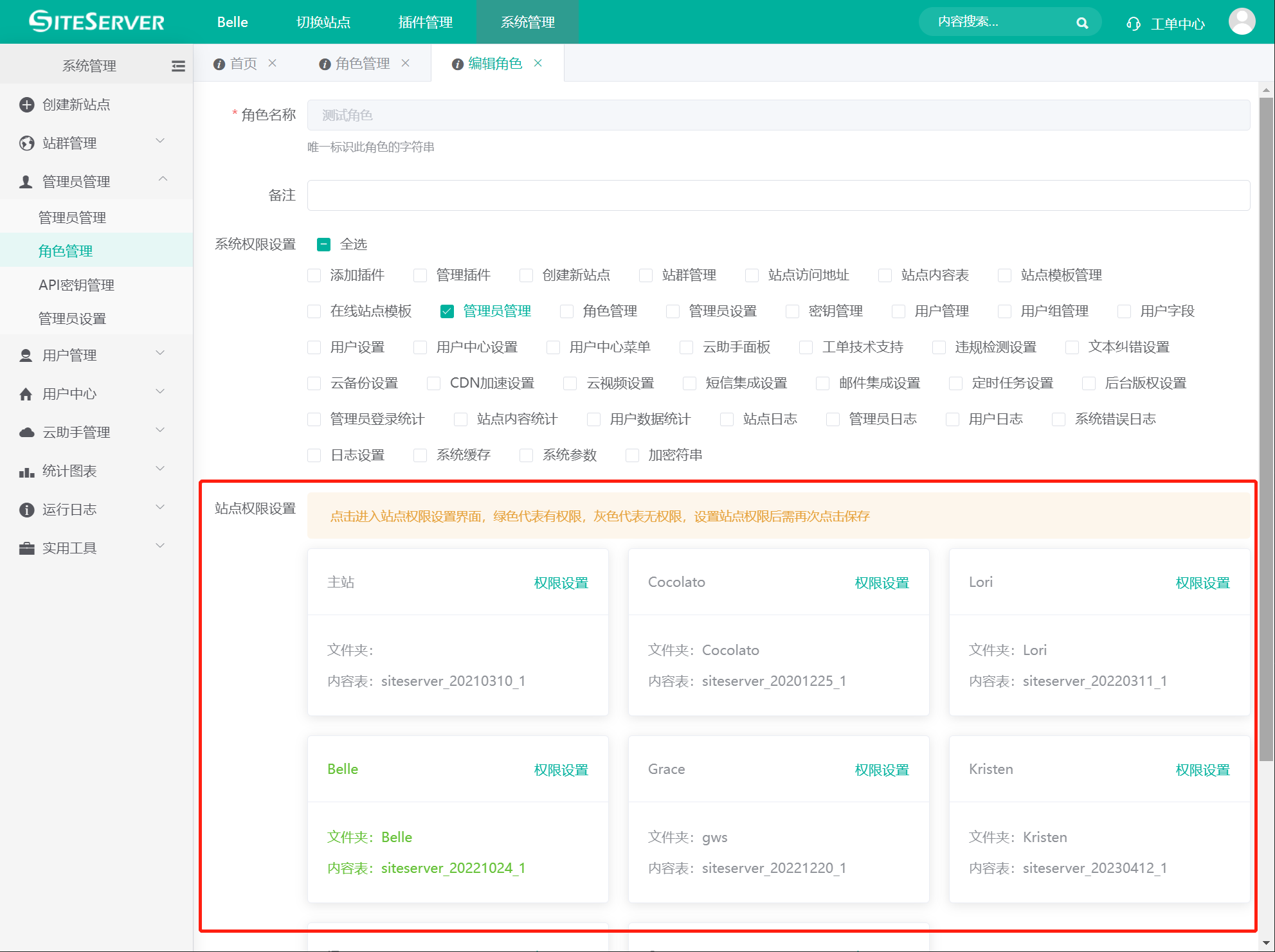Image resolution: width=1275 pixels, height=952 pixels.
Task: Uncheck the 管理员管理 permission checkbox
Action: 447,312
